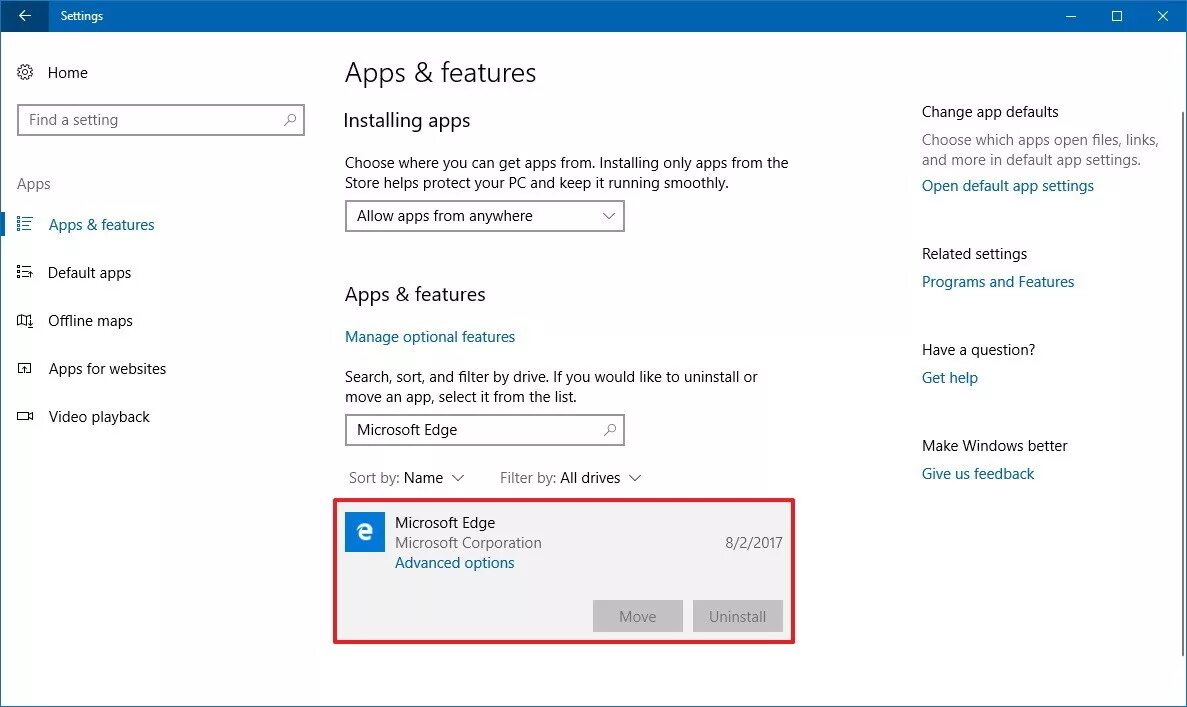
Task: Click the Home gear icon
Action: 25,72
